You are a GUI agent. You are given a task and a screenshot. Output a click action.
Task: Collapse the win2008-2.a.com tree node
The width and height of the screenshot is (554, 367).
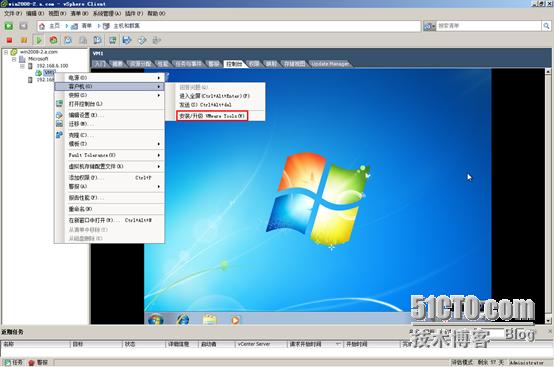tap(6, 52)
